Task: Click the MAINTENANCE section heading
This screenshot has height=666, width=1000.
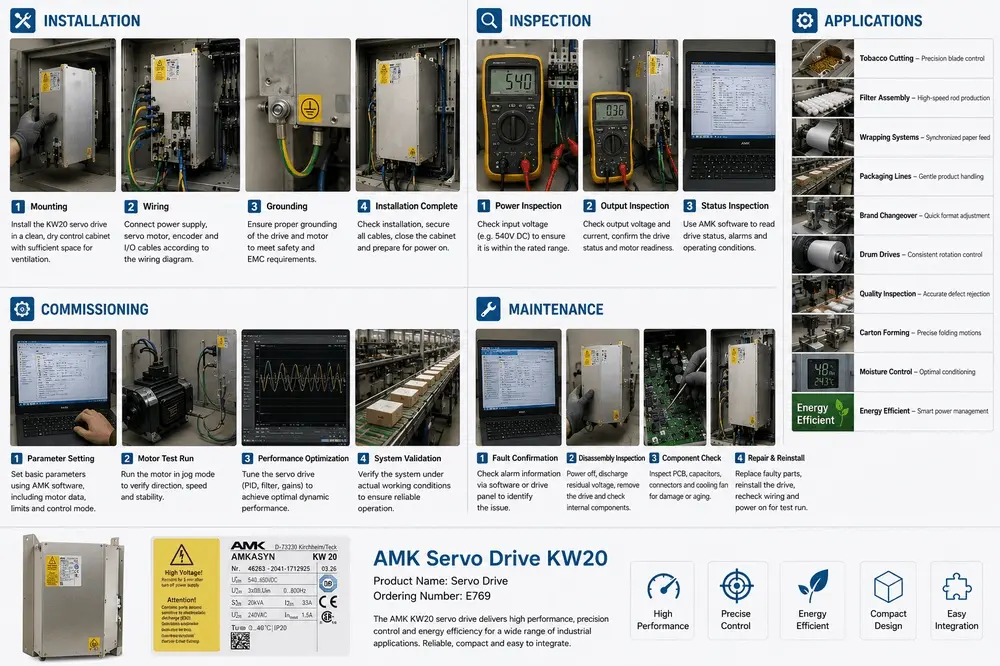Action: (x=555, y=309)
